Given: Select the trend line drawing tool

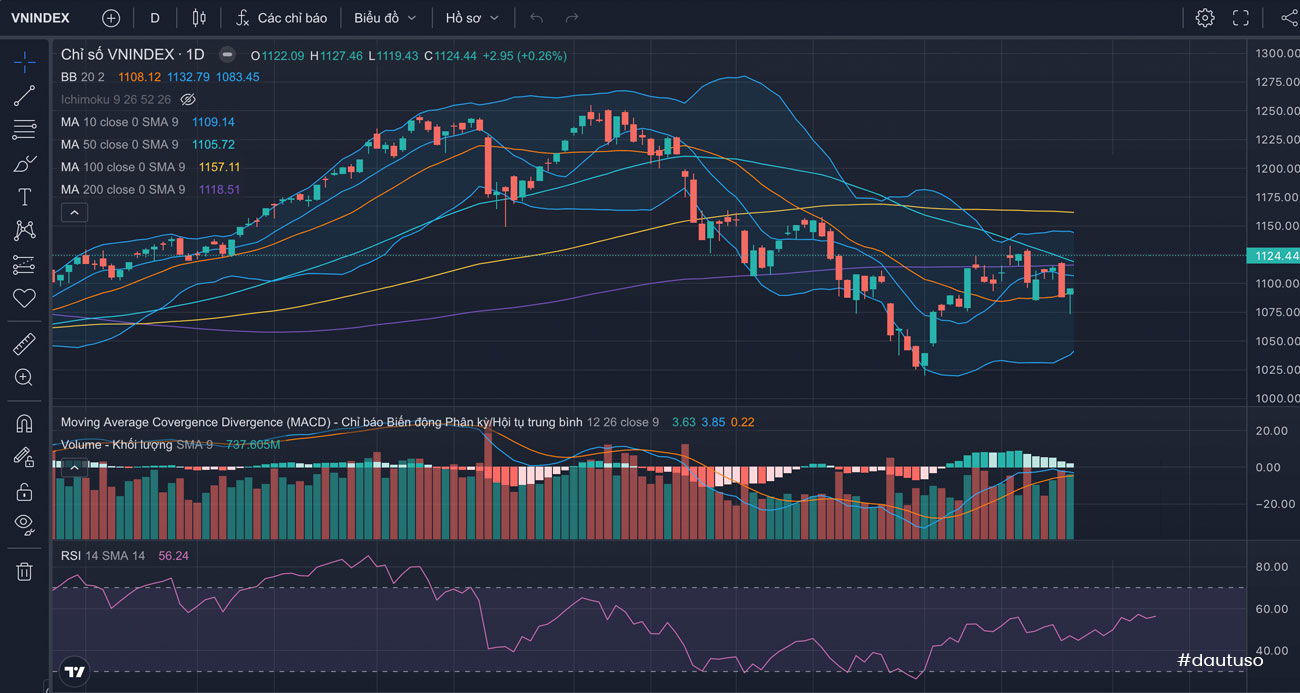Looking at the screenshot, I should 24,96.
